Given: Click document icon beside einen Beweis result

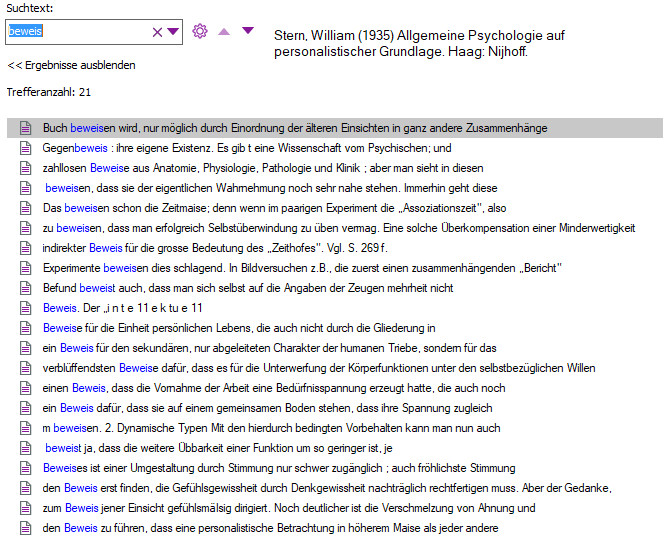Looking at the screenshot, I should (x=26, y=388).
